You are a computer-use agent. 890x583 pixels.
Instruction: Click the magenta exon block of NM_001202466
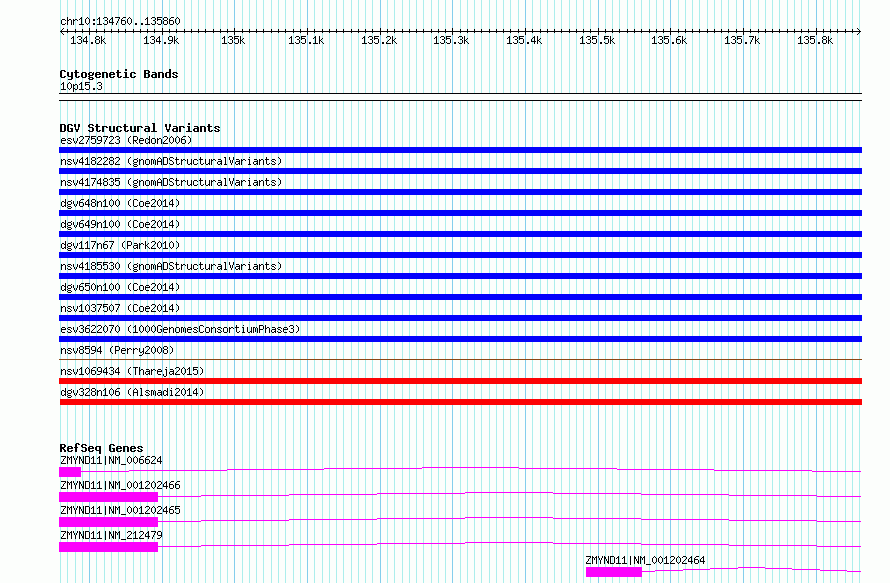(108, 497)
